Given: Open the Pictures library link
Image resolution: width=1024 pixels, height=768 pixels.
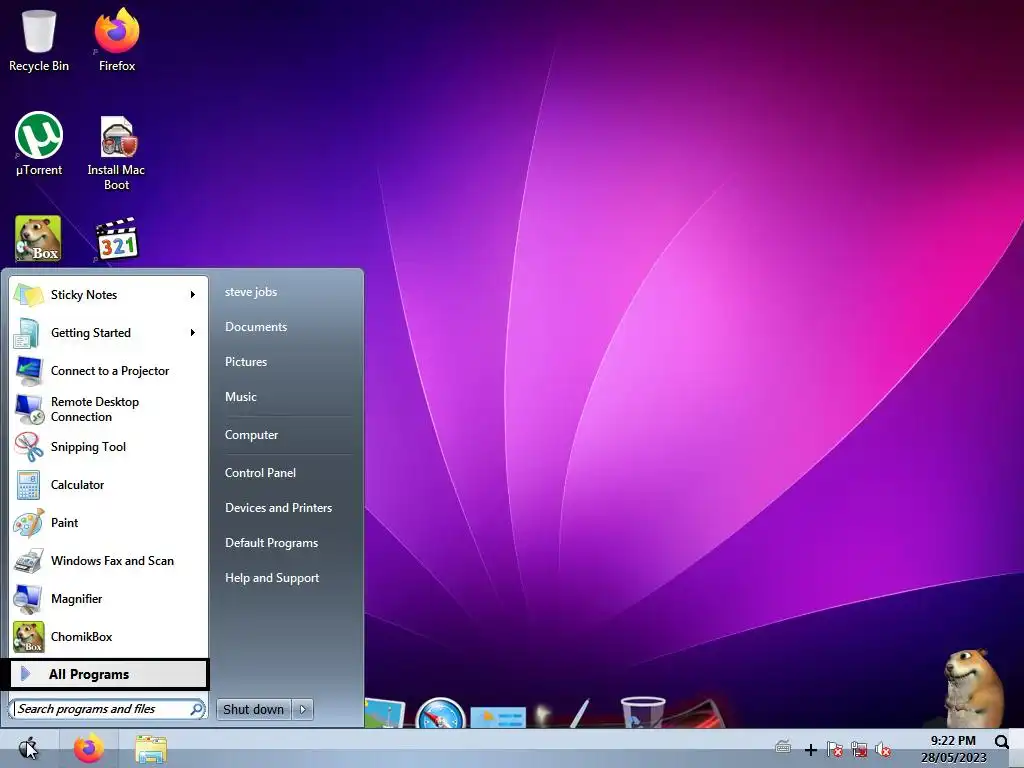Looking at the screenshot, I should coord(246,362).
